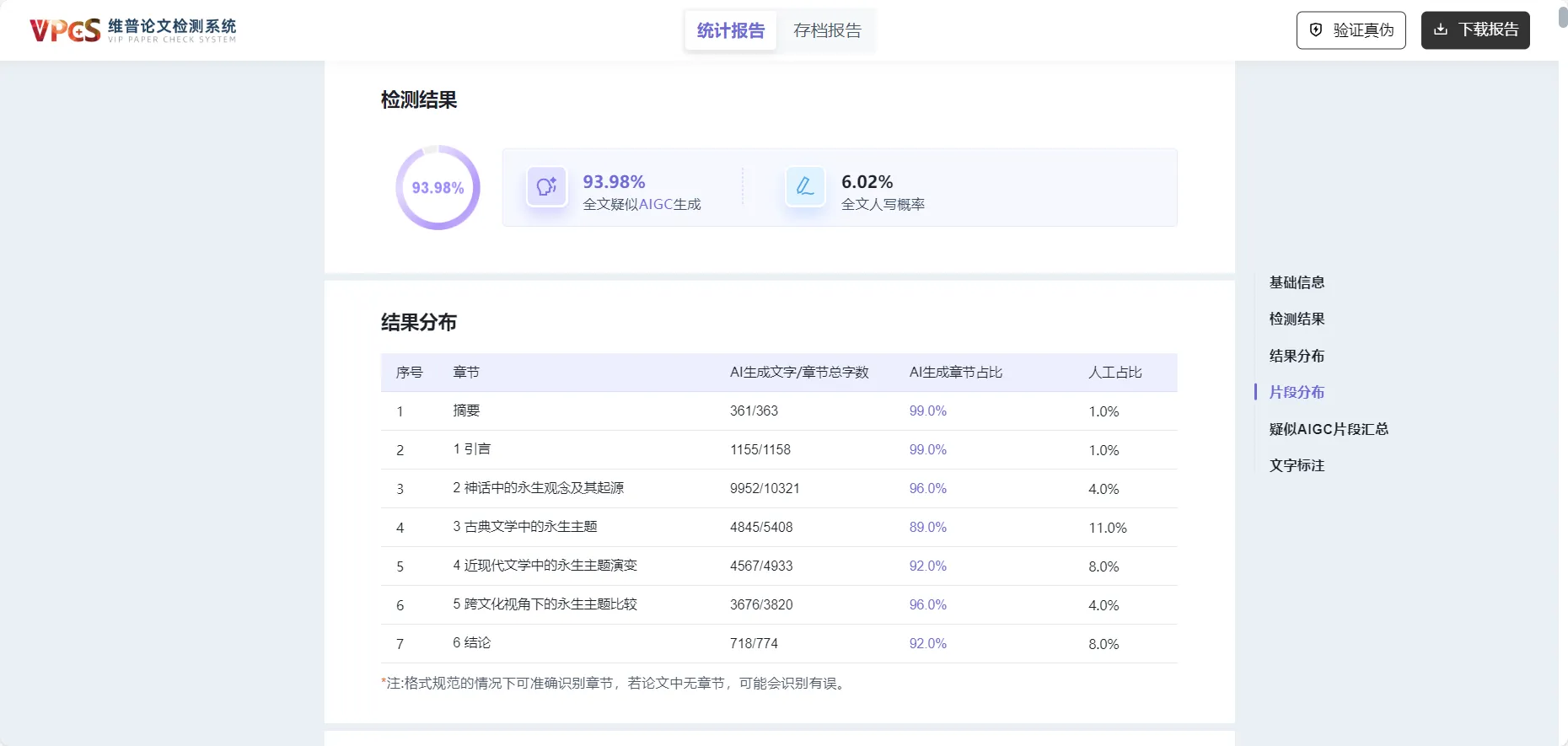Click the 1 引言 chapter cell
Image resolution: width=1568 pixels, height=746 pixels.
tap(471, 449)
